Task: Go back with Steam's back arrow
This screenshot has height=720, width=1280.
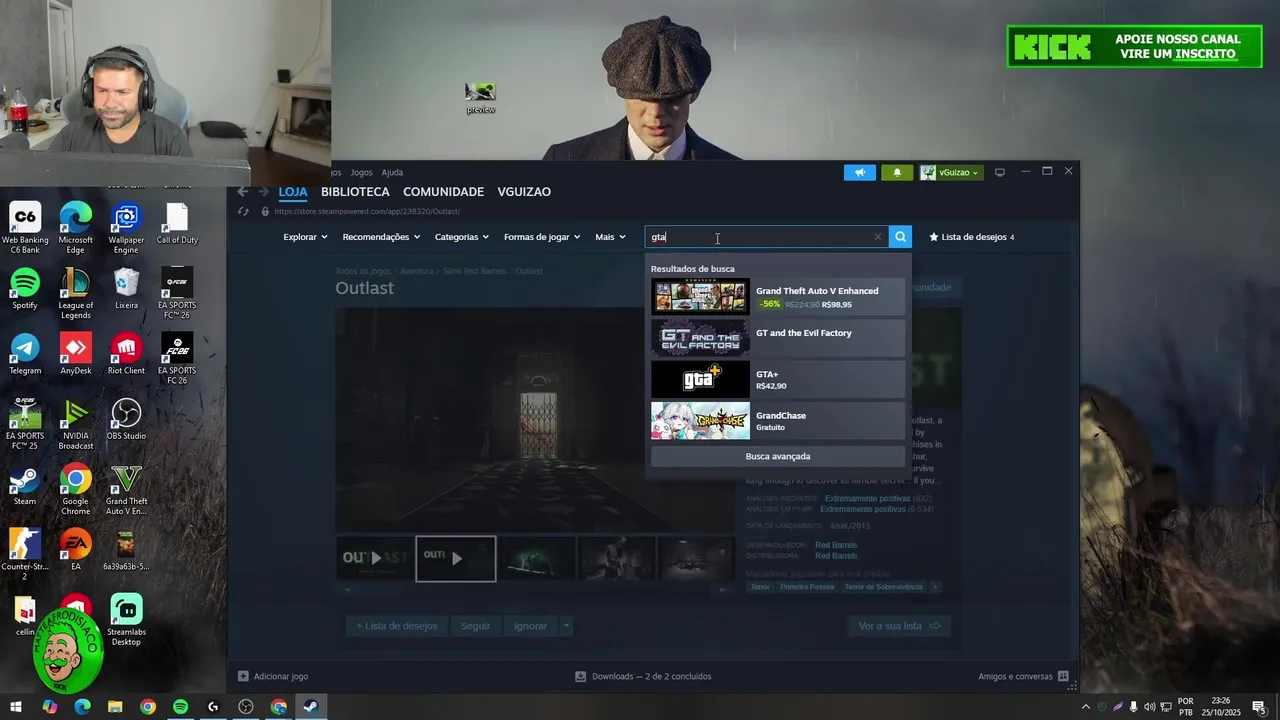Action: [243, 191]
